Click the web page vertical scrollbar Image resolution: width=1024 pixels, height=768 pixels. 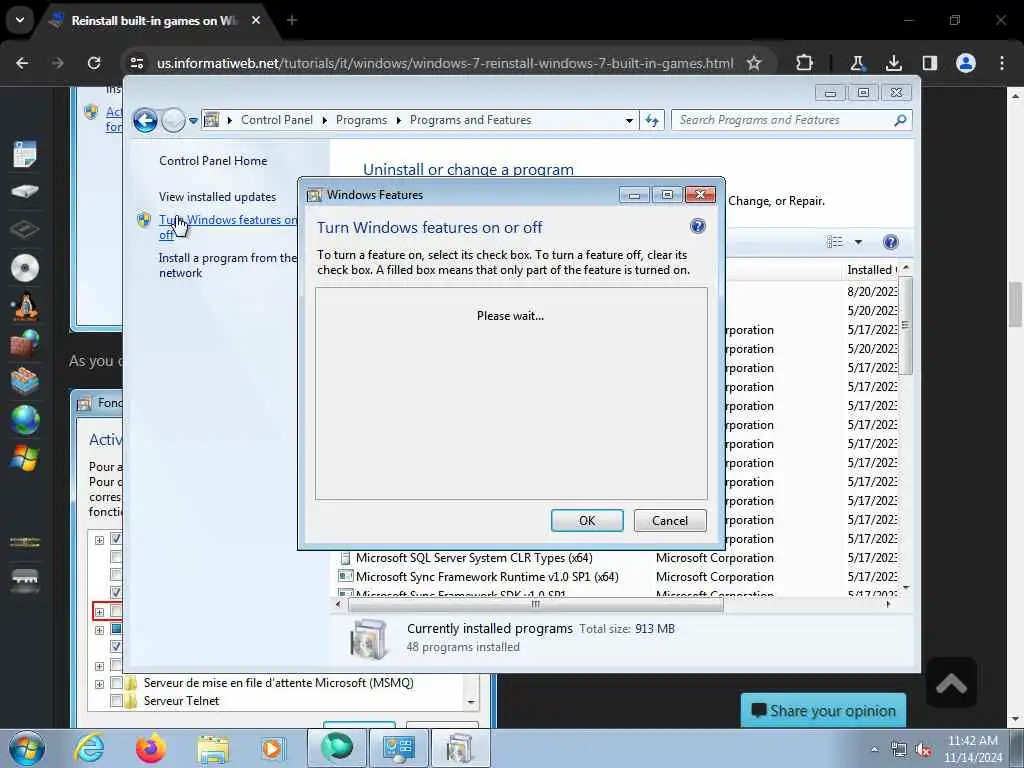coord(1015,304)
